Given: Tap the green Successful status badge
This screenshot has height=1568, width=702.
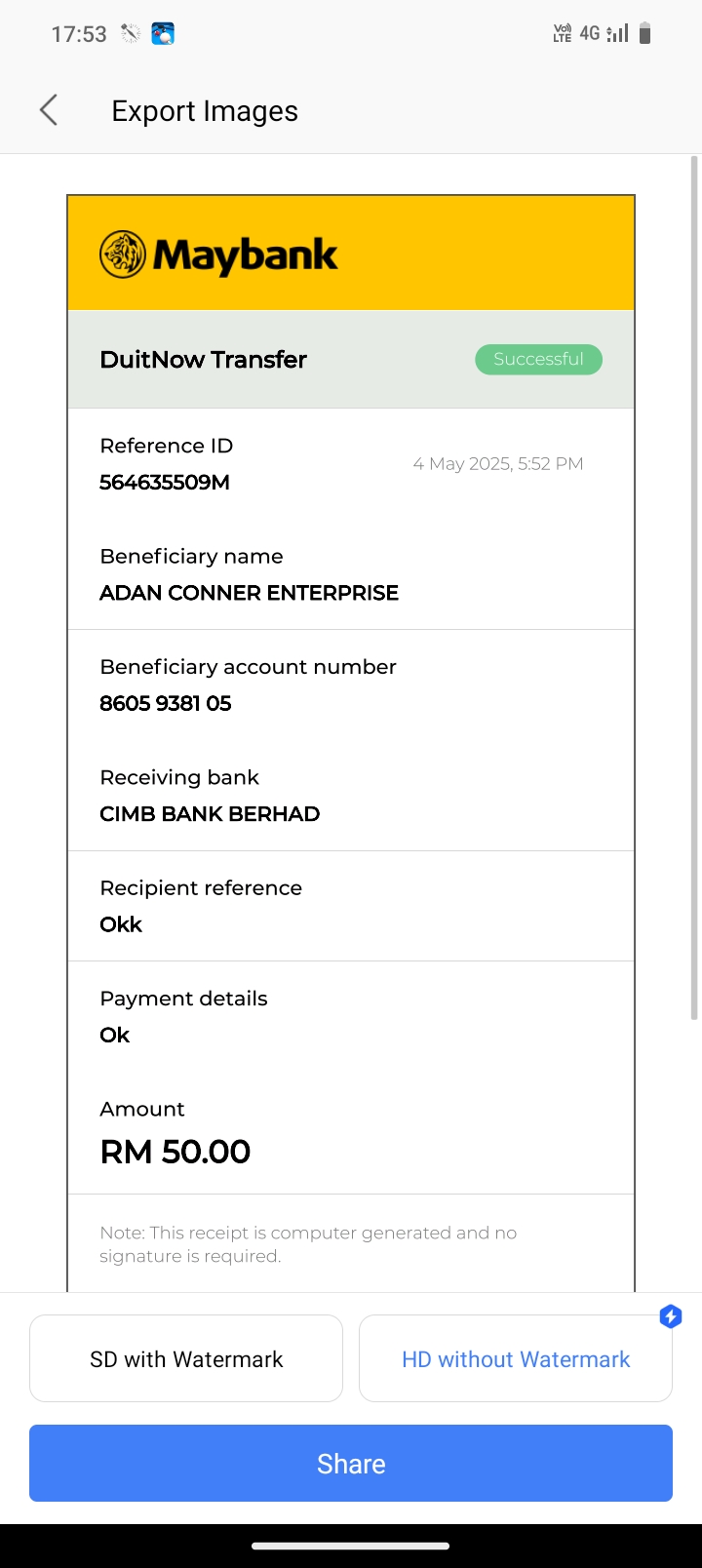Looking at the screenshot, I should pyautogui.click(x=538, y=359).
